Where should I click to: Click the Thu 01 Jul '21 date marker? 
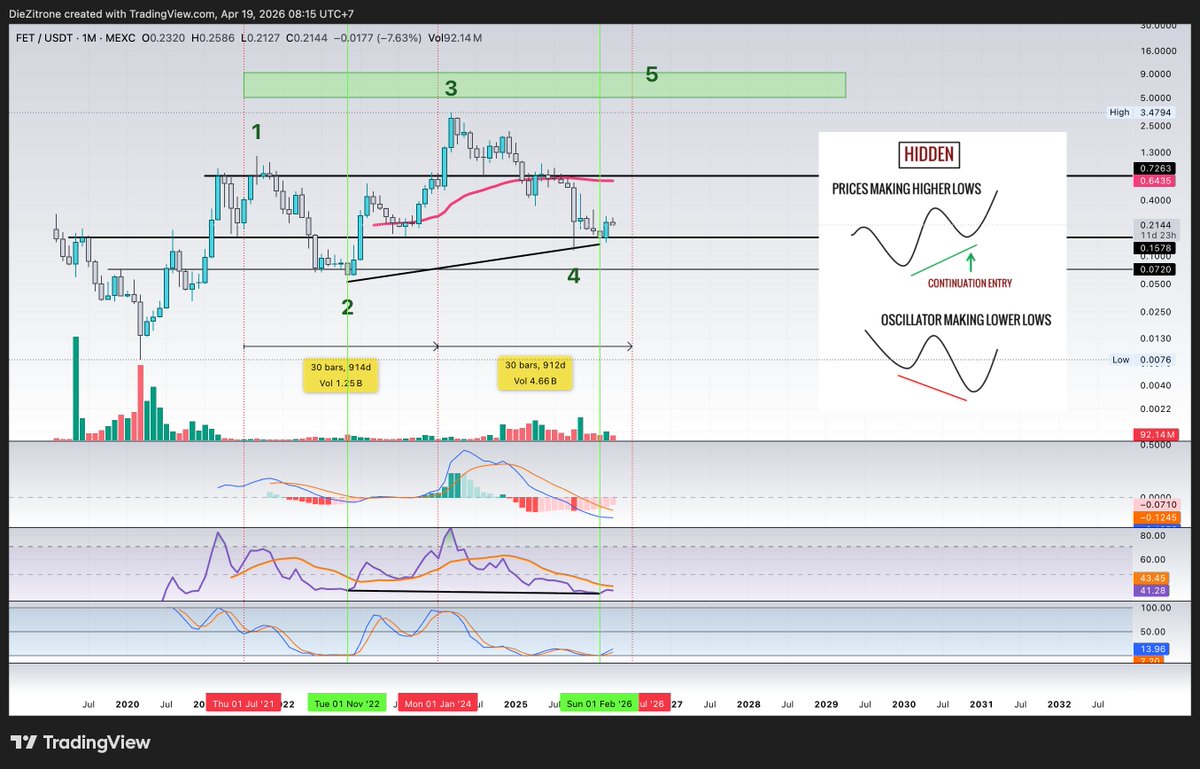pos(243,704)
